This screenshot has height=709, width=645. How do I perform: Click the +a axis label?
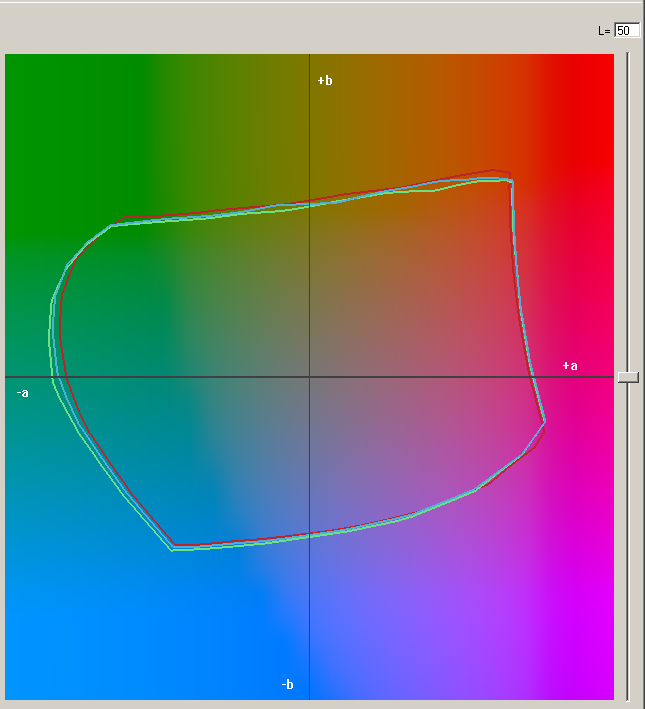click(x=570, y=365)
